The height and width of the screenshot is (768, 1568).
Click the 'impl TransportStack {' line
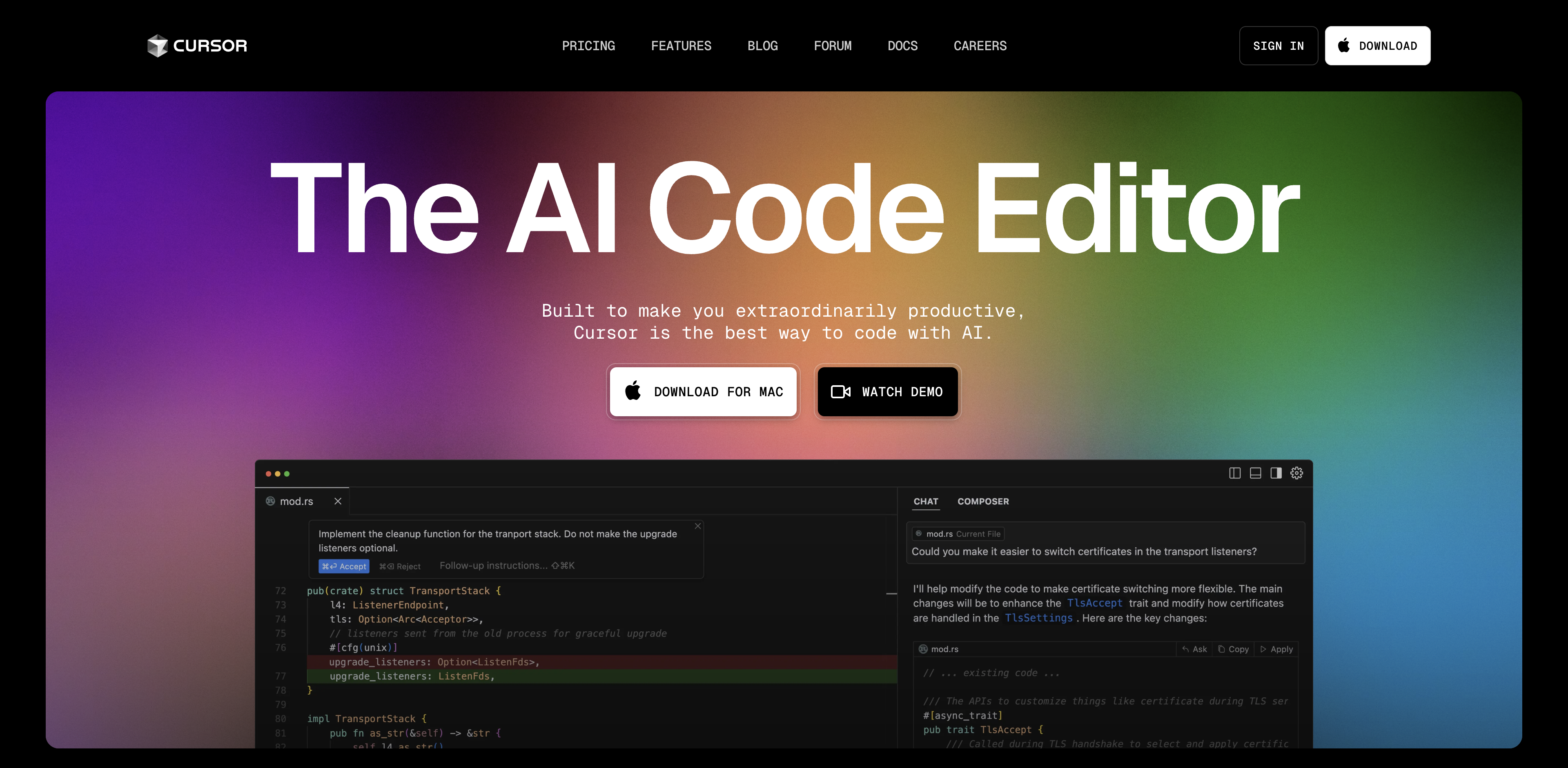click(366, 719)
